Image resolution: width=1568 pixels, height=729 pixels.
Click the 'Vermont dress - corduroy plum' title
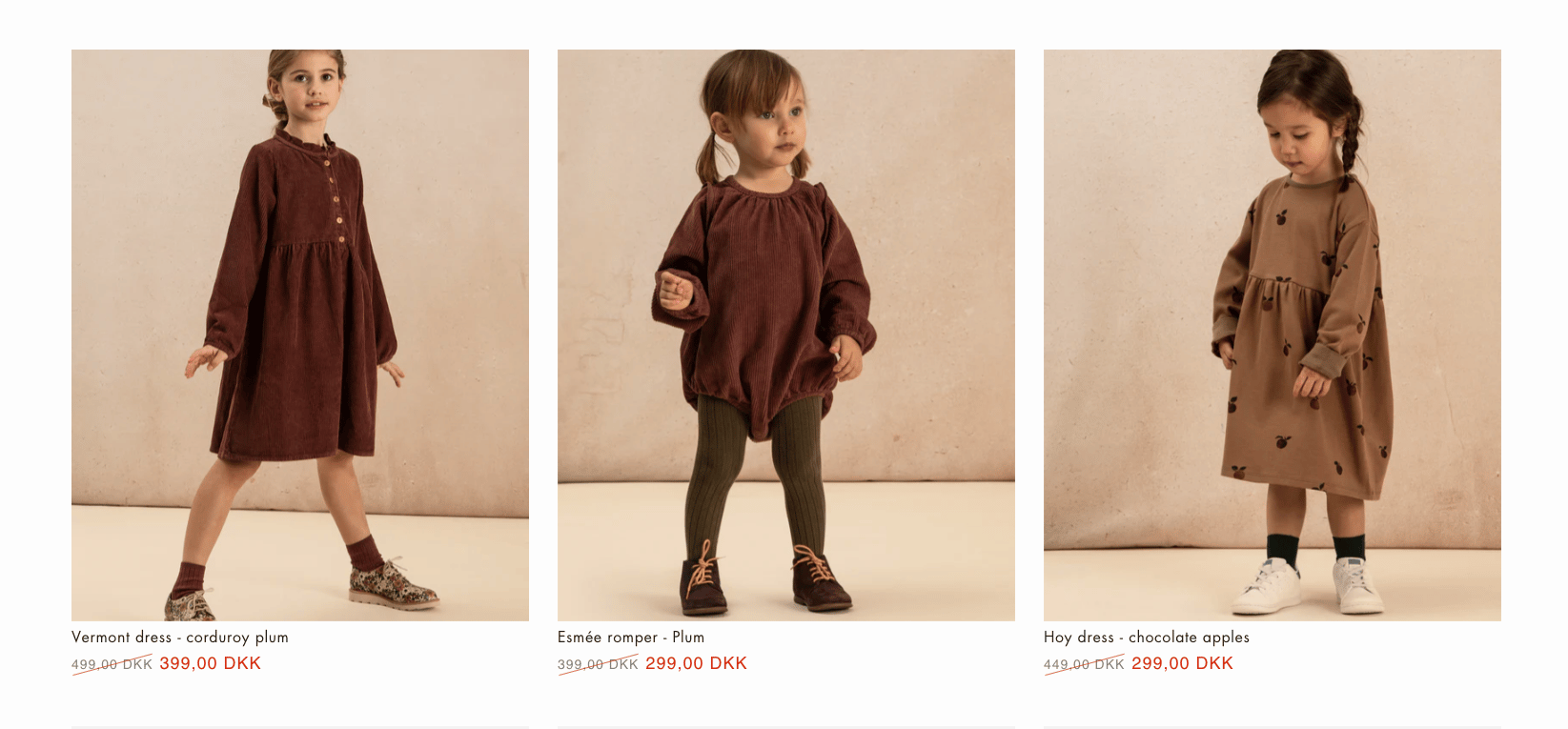point(180,637)
